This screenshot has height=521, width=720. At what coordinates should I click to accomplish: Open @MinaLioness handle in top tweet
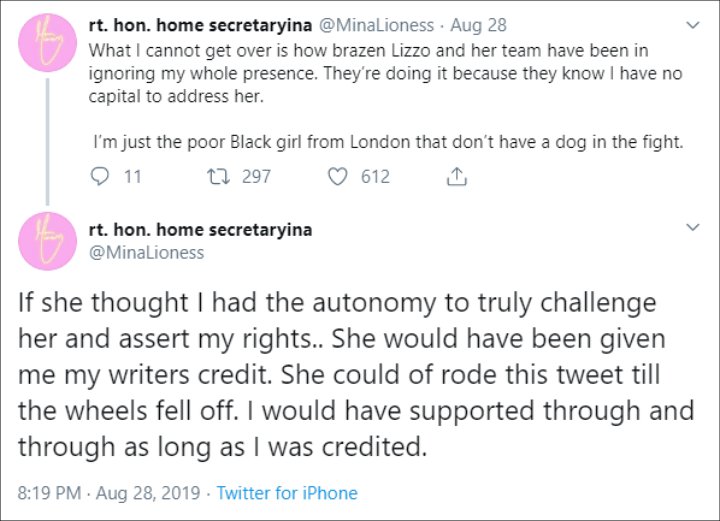(x=376, y=25)
